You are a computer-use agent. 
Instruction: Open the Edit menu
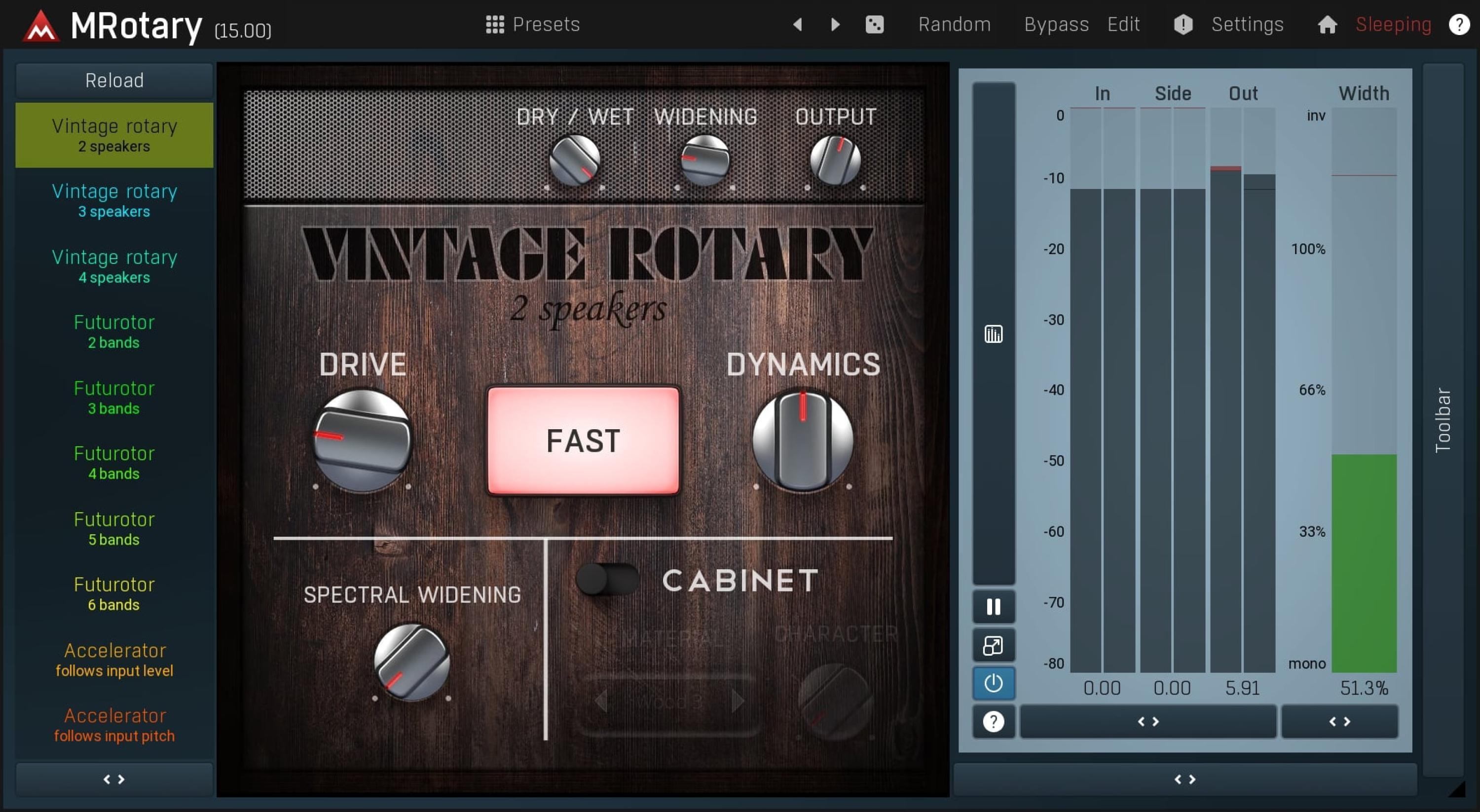[1123, 24]
